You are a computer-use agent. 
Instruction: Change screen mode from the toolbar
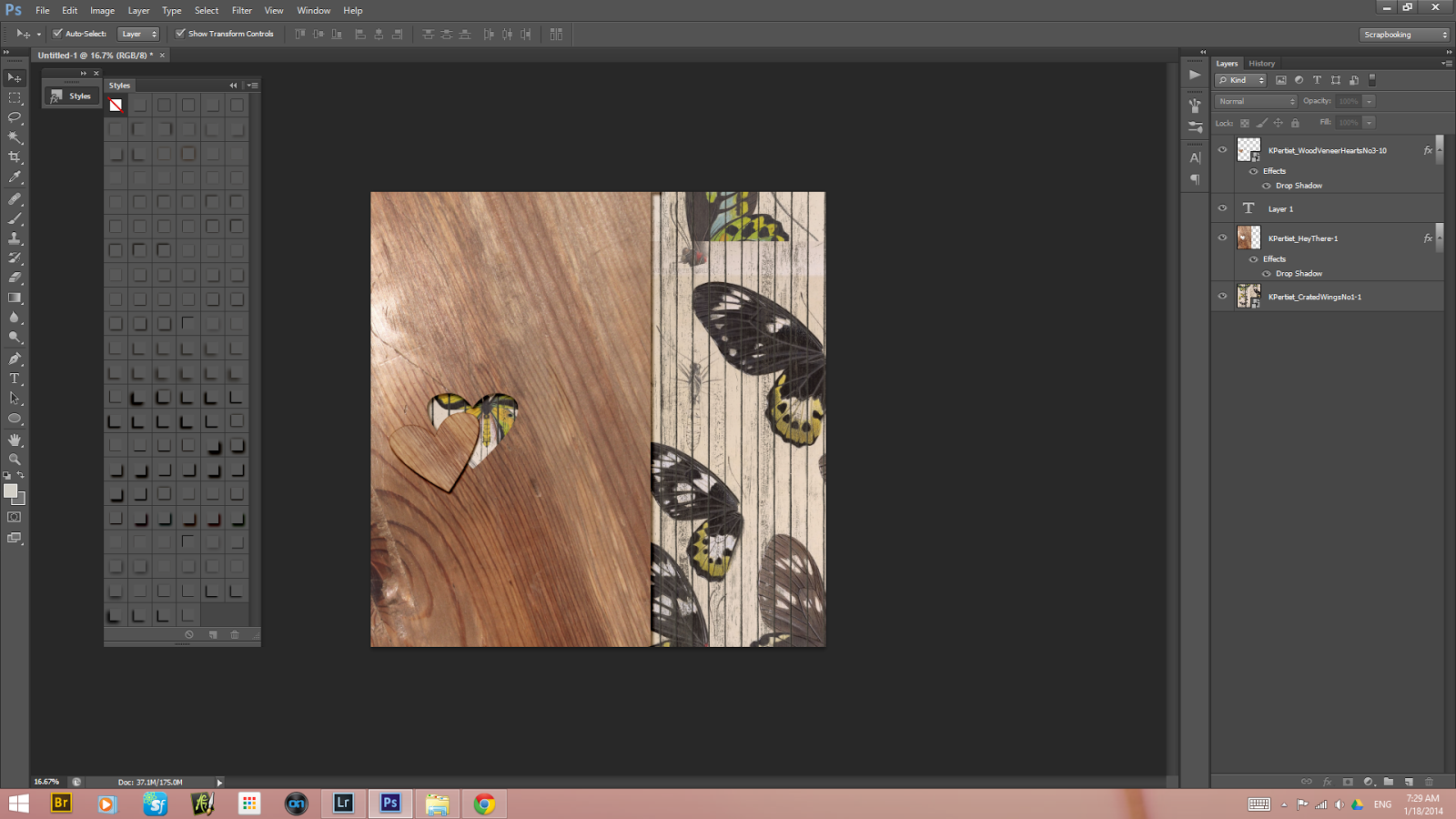(x=15, y=538)
